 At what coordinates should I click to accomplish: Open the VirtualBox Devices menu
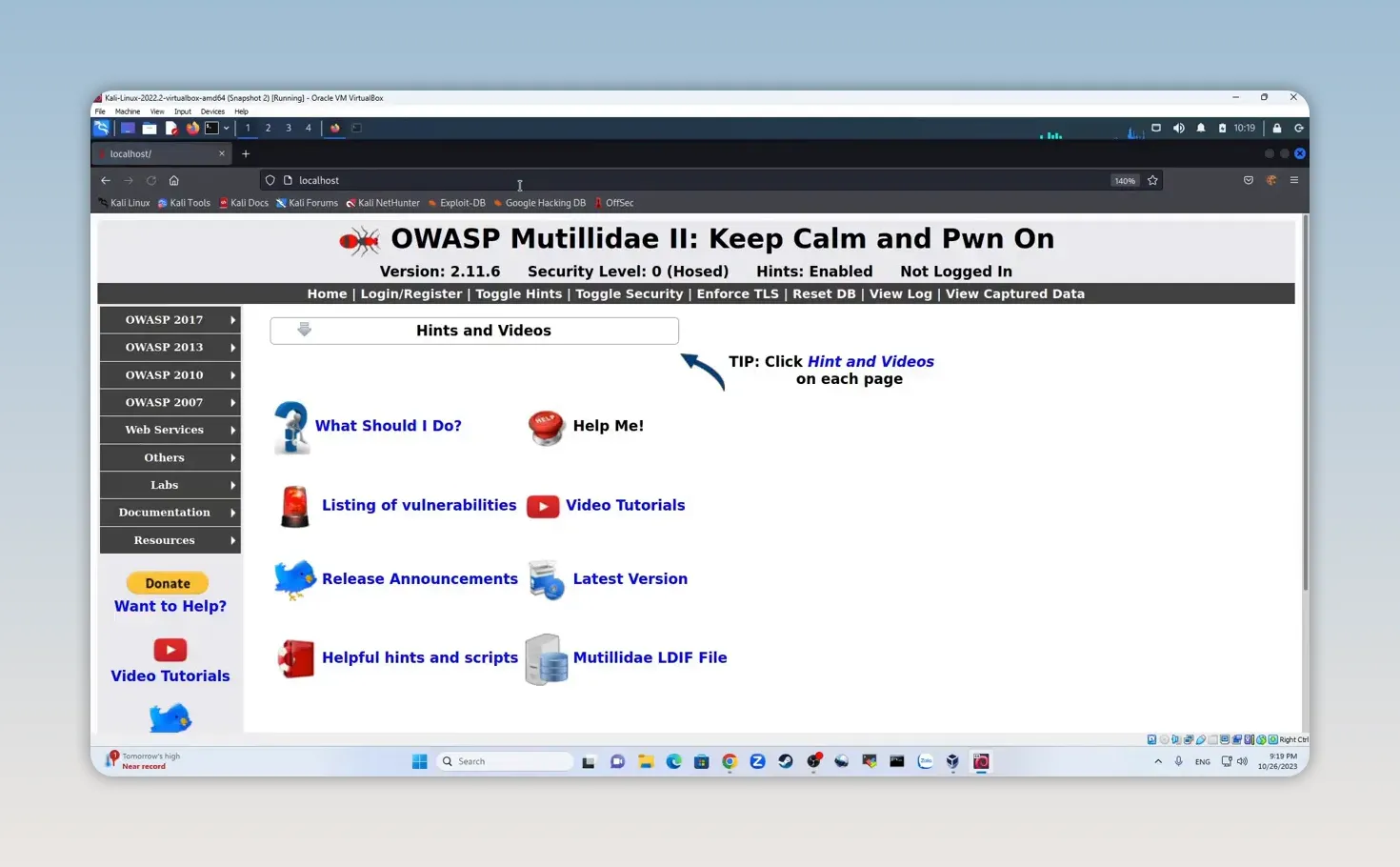tap(212, 111)
